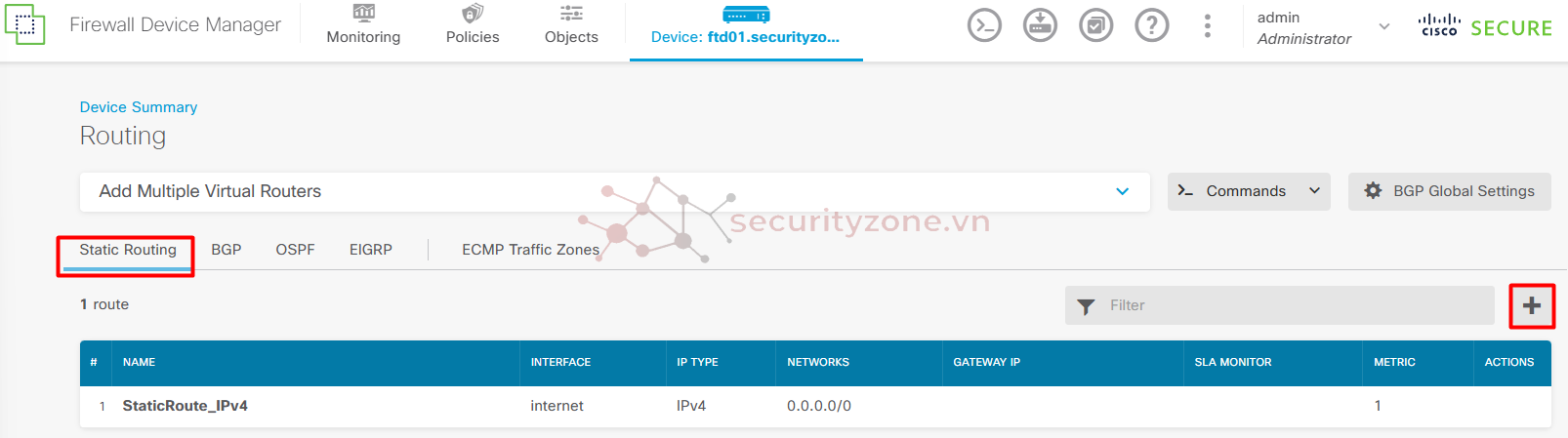Open the Policies menu
The height and width of the screenshot is (438, 1568).
(x=473, y=25)
